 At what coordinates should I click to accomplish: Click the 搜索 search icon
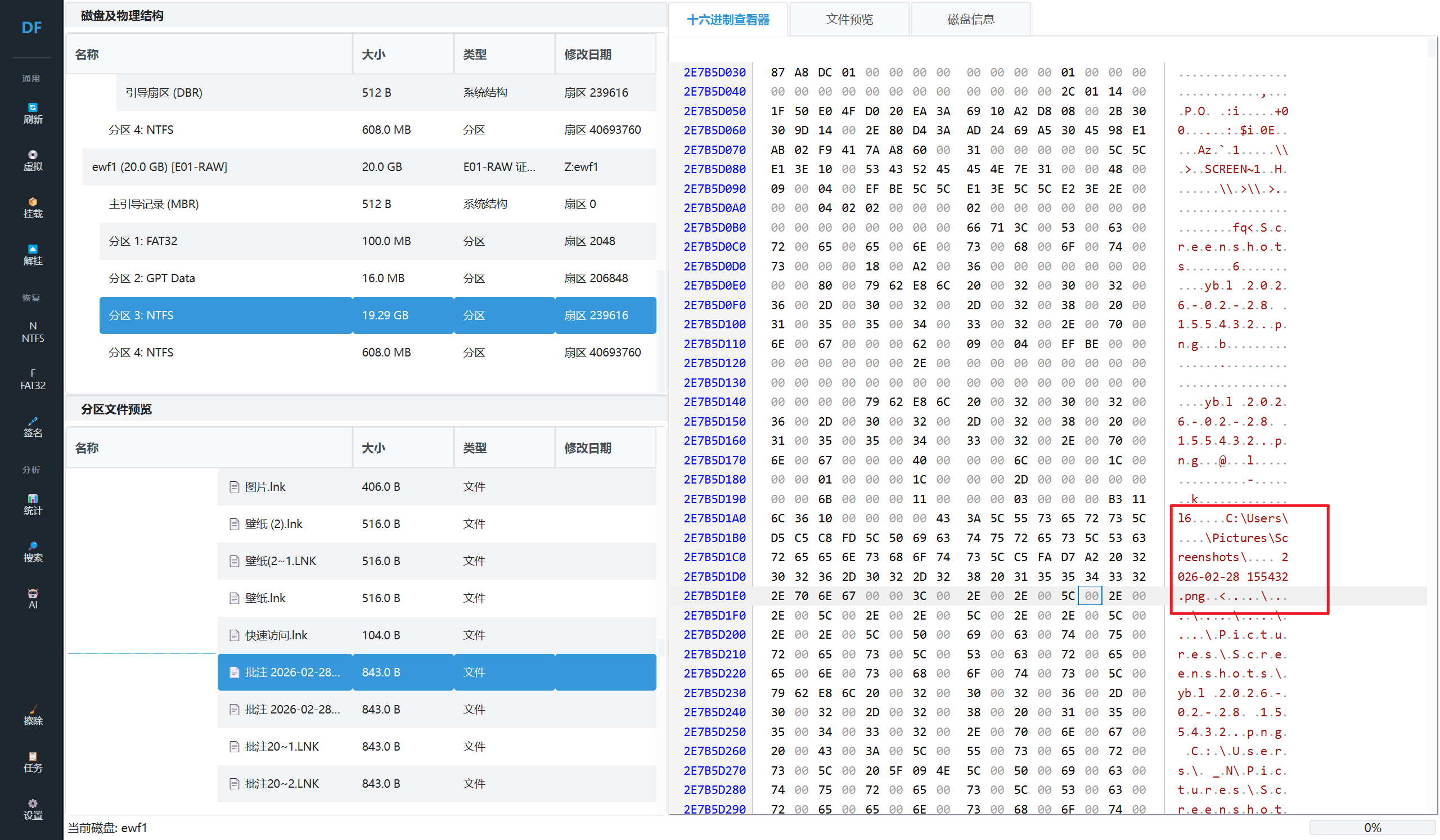(x=33, y=552)
